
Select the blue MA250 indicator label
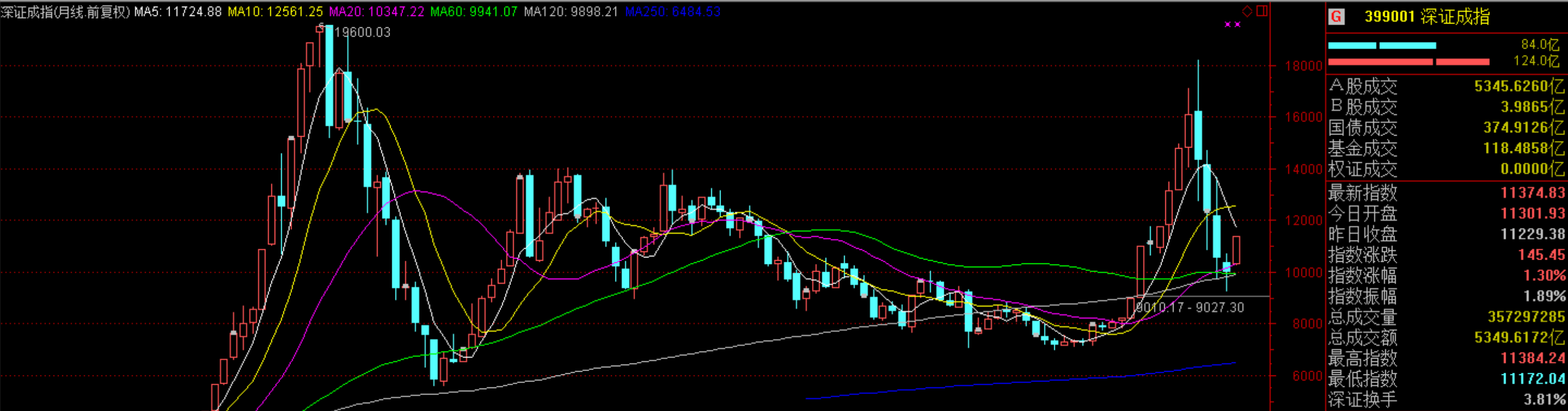pos(672,12)
